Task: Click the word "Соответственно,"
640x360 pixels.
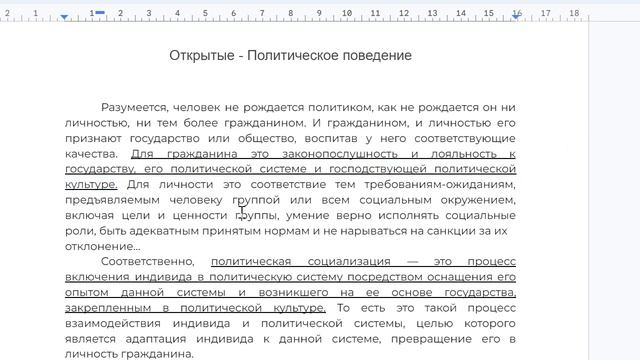Action: (x=148, y=262)
